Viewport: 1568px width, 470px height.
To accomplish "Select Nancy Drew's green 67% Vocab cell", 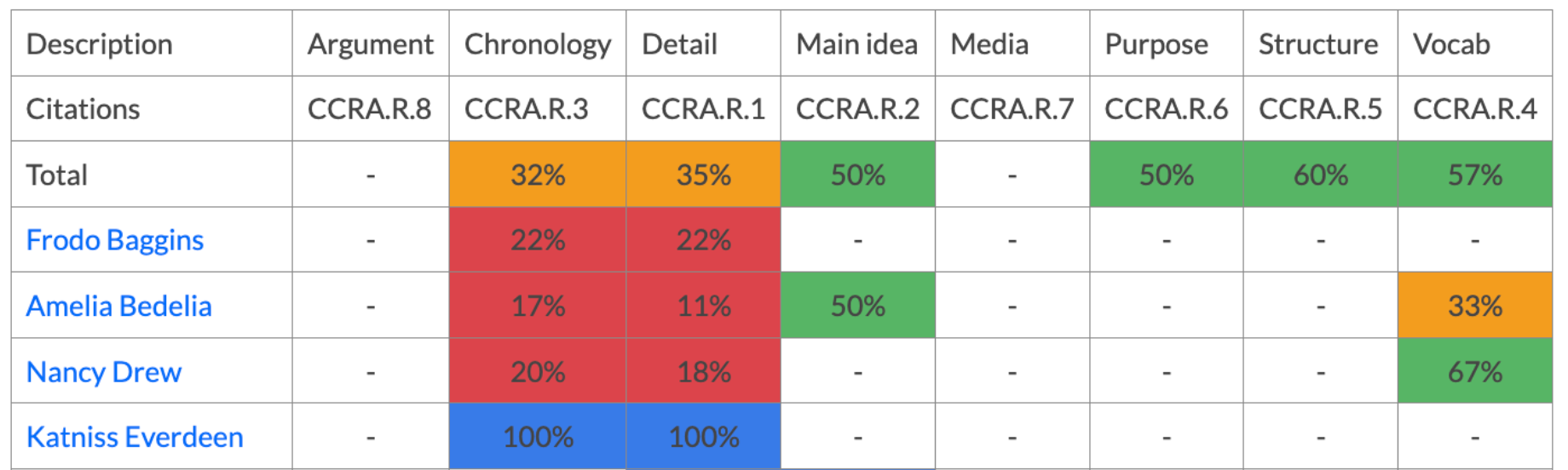I will pos(1474,372).
